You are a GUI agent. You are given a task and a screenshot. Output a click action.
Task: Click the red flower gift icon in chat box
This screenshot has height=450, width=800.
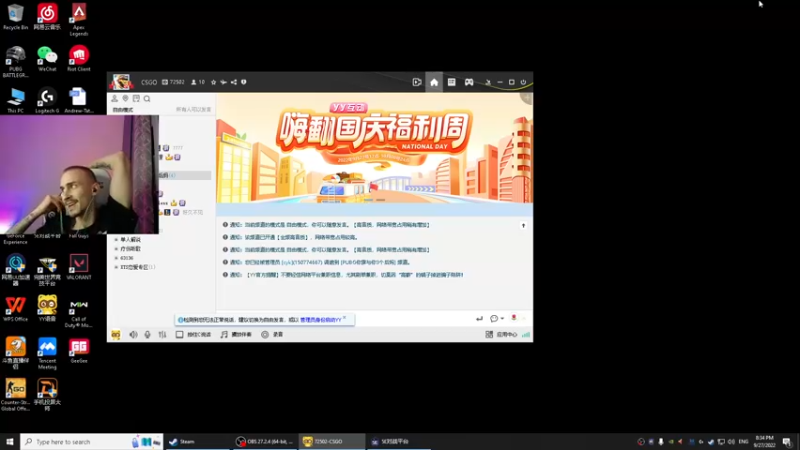(x=514, y=318)
